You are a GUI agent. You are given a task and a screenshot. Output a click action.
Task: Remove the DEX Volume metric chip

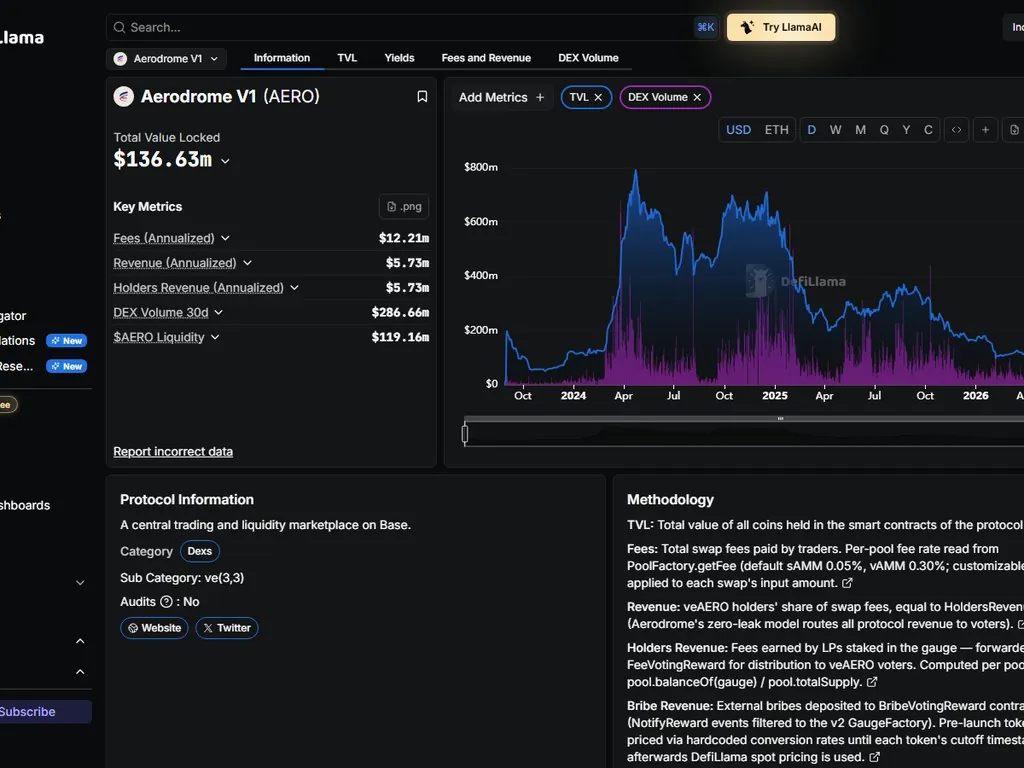(697, 97)
